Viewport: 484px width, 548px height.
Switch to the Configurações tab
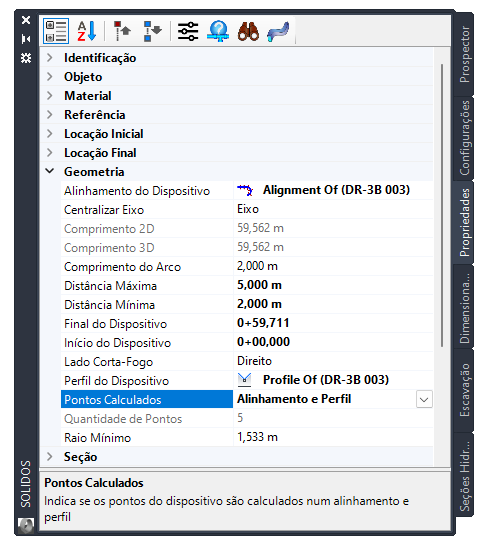coord(464,138)
